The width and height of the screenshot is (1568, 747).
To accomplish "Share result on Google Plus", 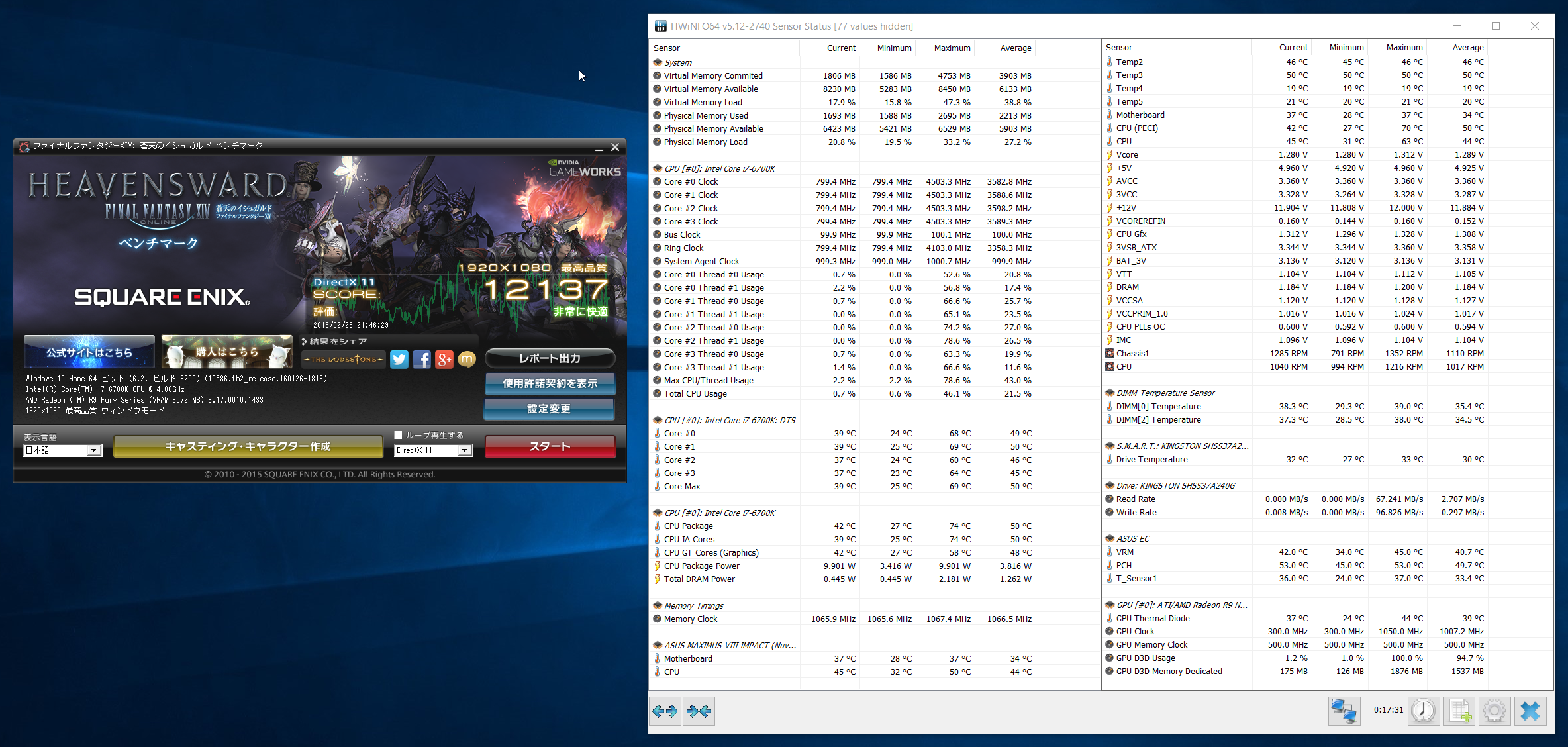I will pos(444,359).
